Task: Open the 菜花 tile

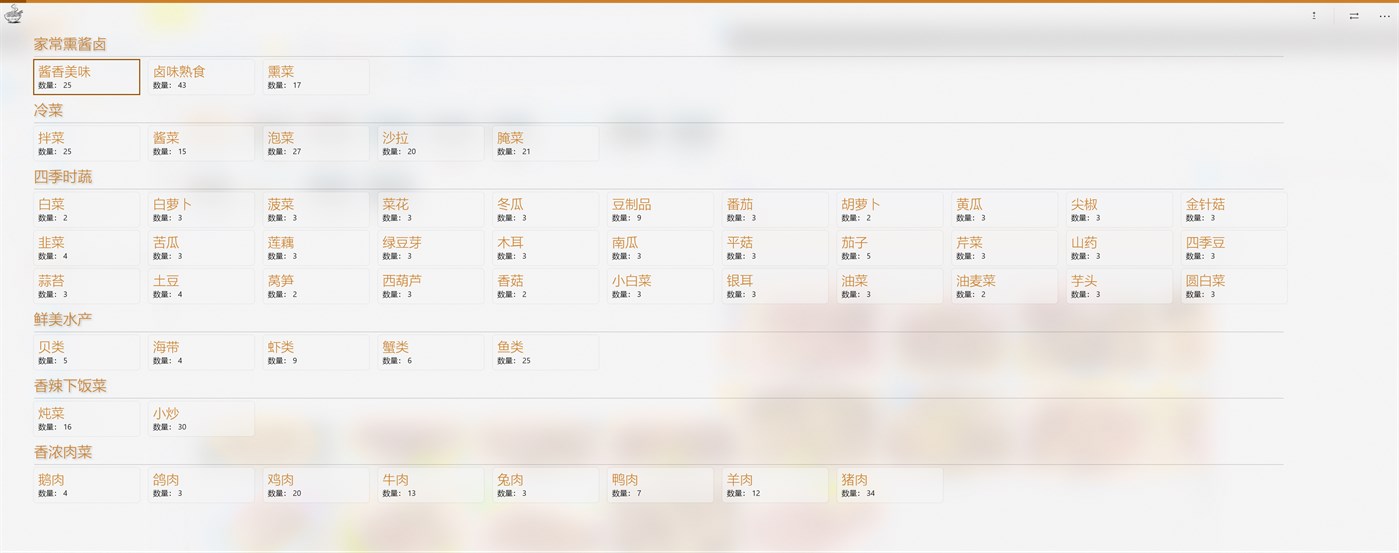Action: (431, 209)
